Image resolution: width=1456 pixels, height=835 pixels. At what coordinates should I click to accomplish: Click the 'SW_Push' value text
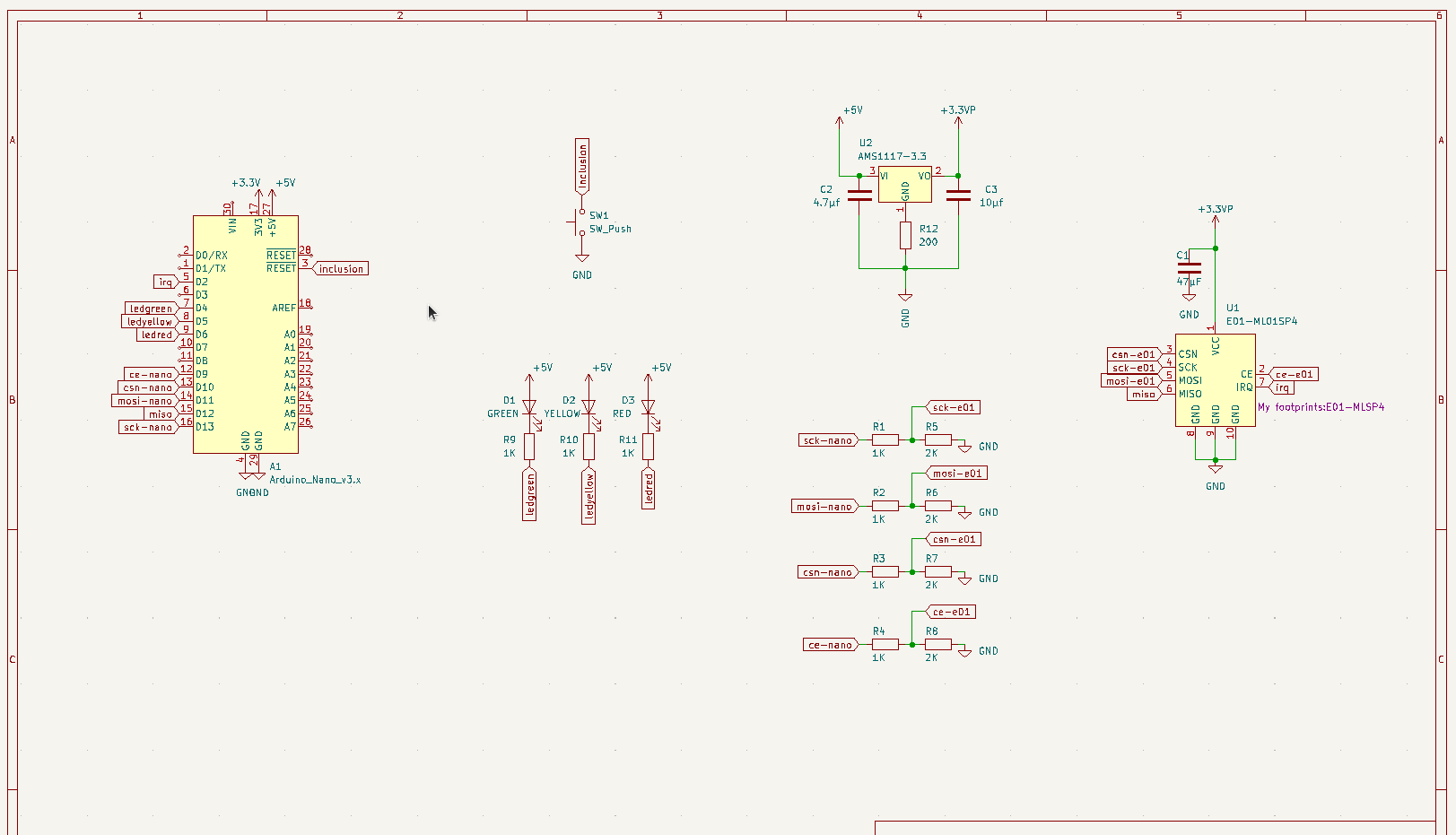click(x=610, y=229)
